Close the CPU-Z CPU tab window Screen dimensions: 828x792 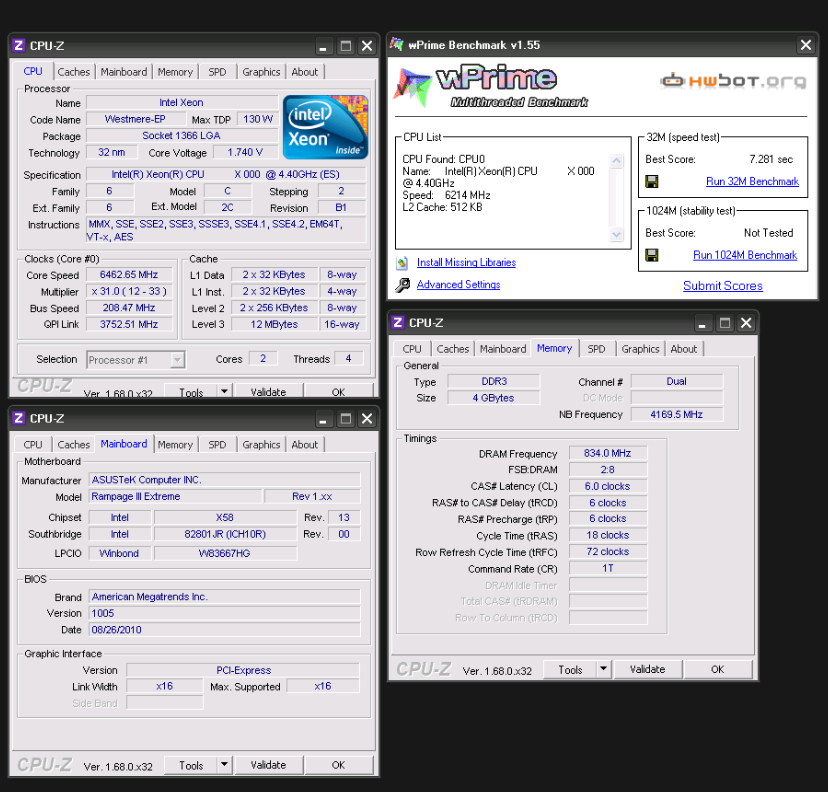367,46
